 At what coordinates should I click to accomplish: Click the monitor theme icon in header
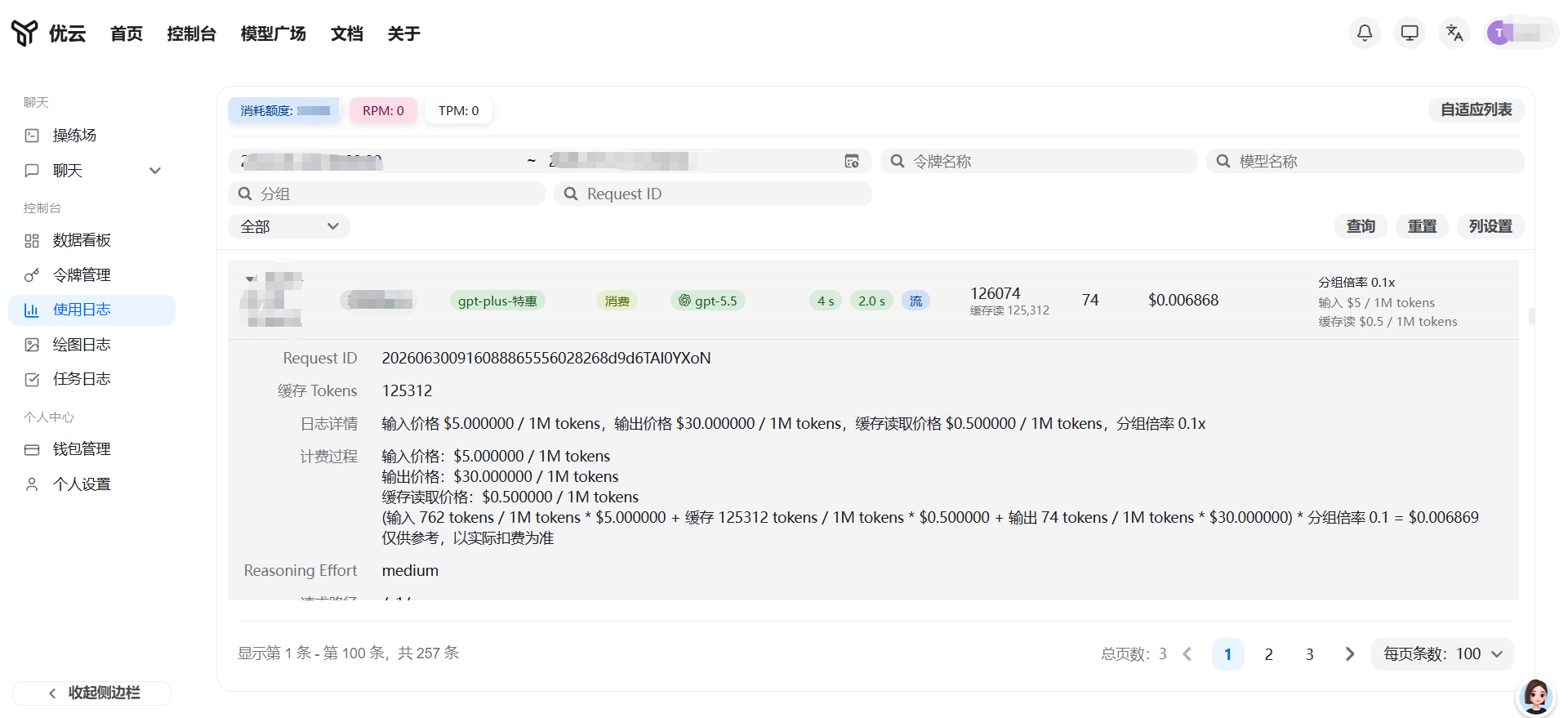1410,33
